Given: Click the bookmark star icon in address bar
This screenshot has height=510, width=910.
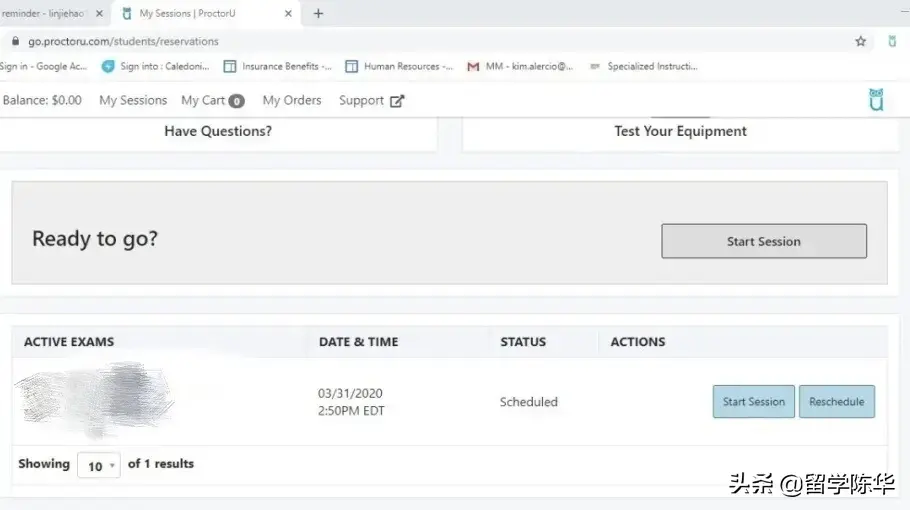Looking at the screenshot, I should [860, 42].
